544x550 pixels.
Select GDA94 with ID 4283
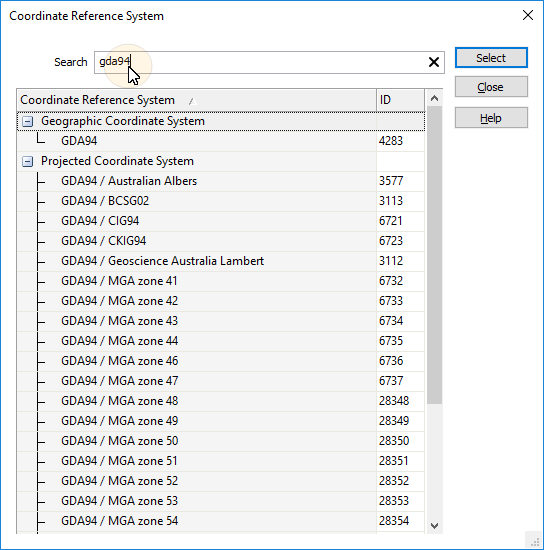tap(221, 141)
